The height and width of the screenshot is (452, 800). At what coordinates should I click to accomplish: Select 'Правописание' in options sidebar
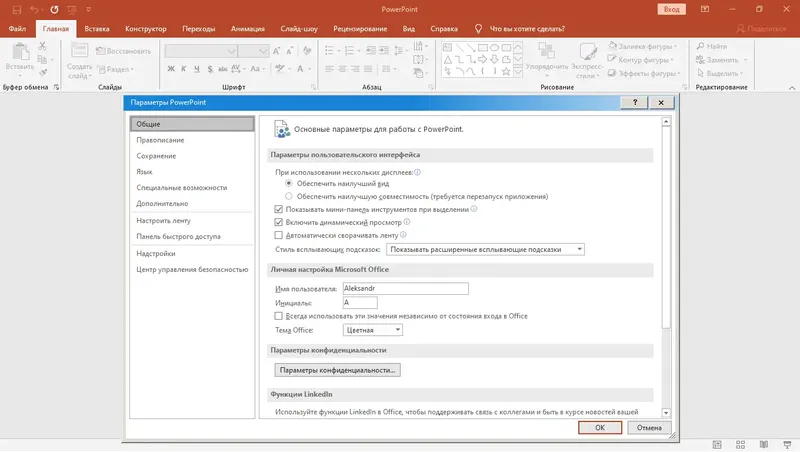click(192, 140)
